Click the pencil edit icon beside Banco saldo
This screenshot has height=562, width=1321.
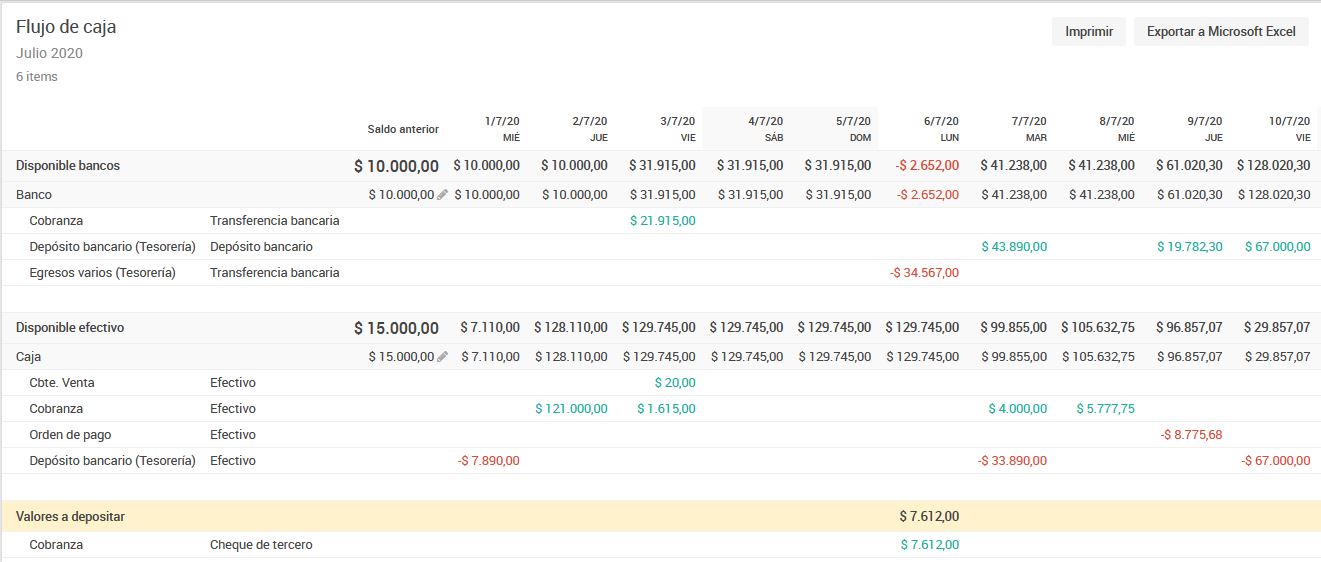click(x=443, y=195)
